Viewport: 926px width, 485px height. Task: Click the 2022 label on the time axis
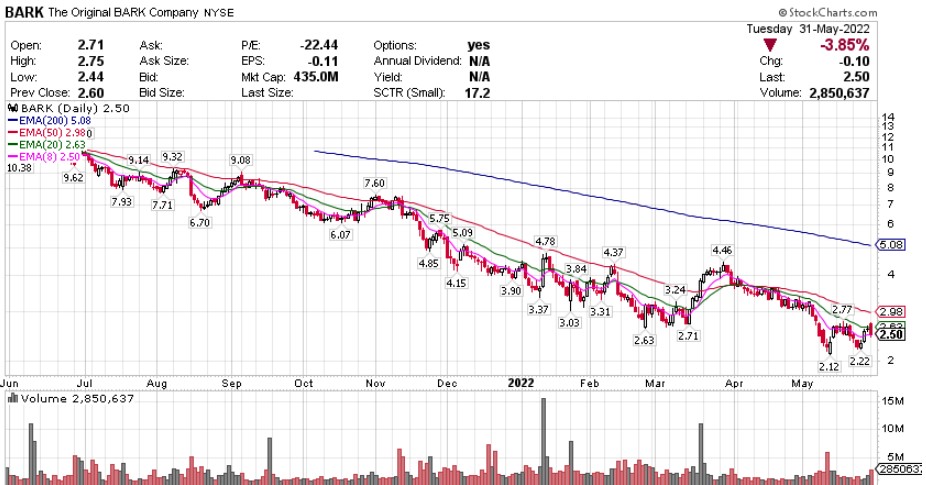(520, 383)
